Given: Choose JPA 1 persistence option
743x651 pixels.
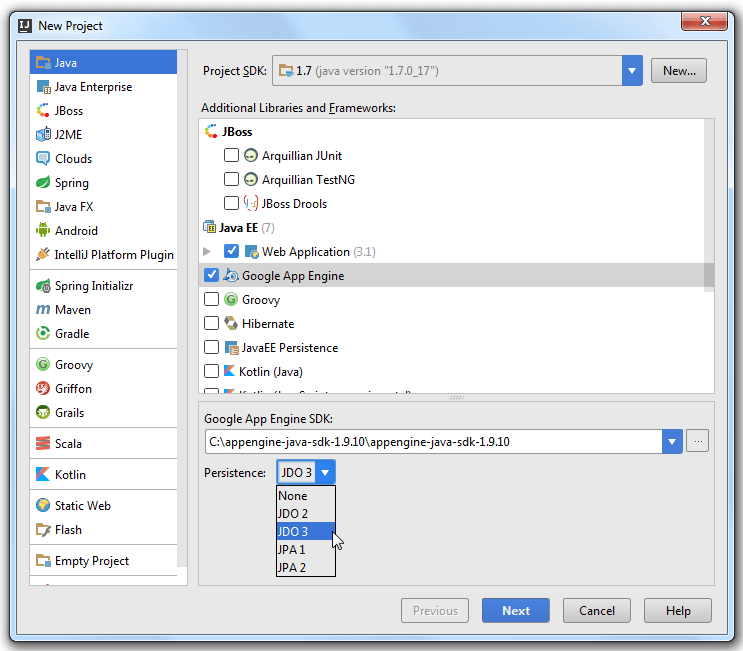Looking at the screenshot, I should pos(306,550).
